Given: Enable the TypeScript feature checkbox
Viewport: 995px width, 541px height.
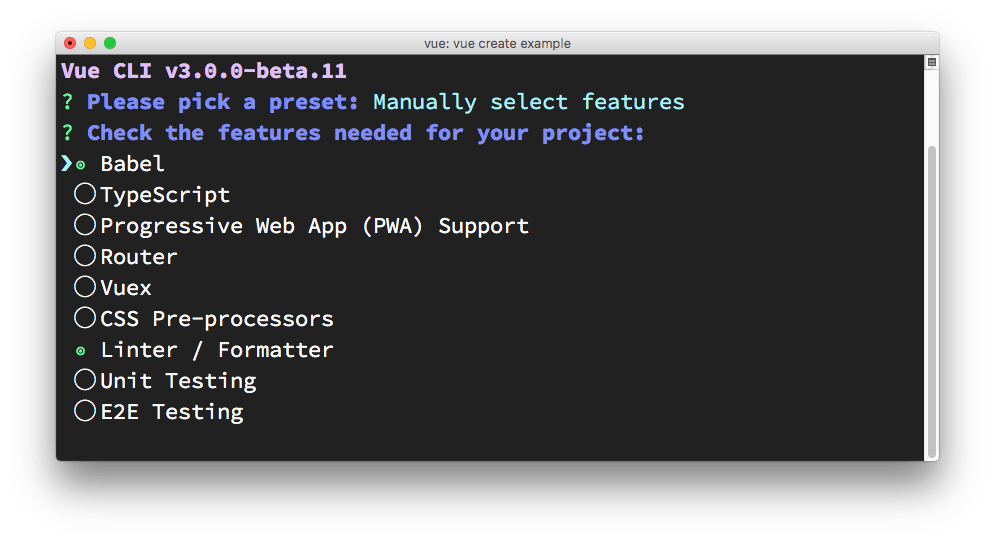Looking at the screenshot, I should click(x=85, y=194).
